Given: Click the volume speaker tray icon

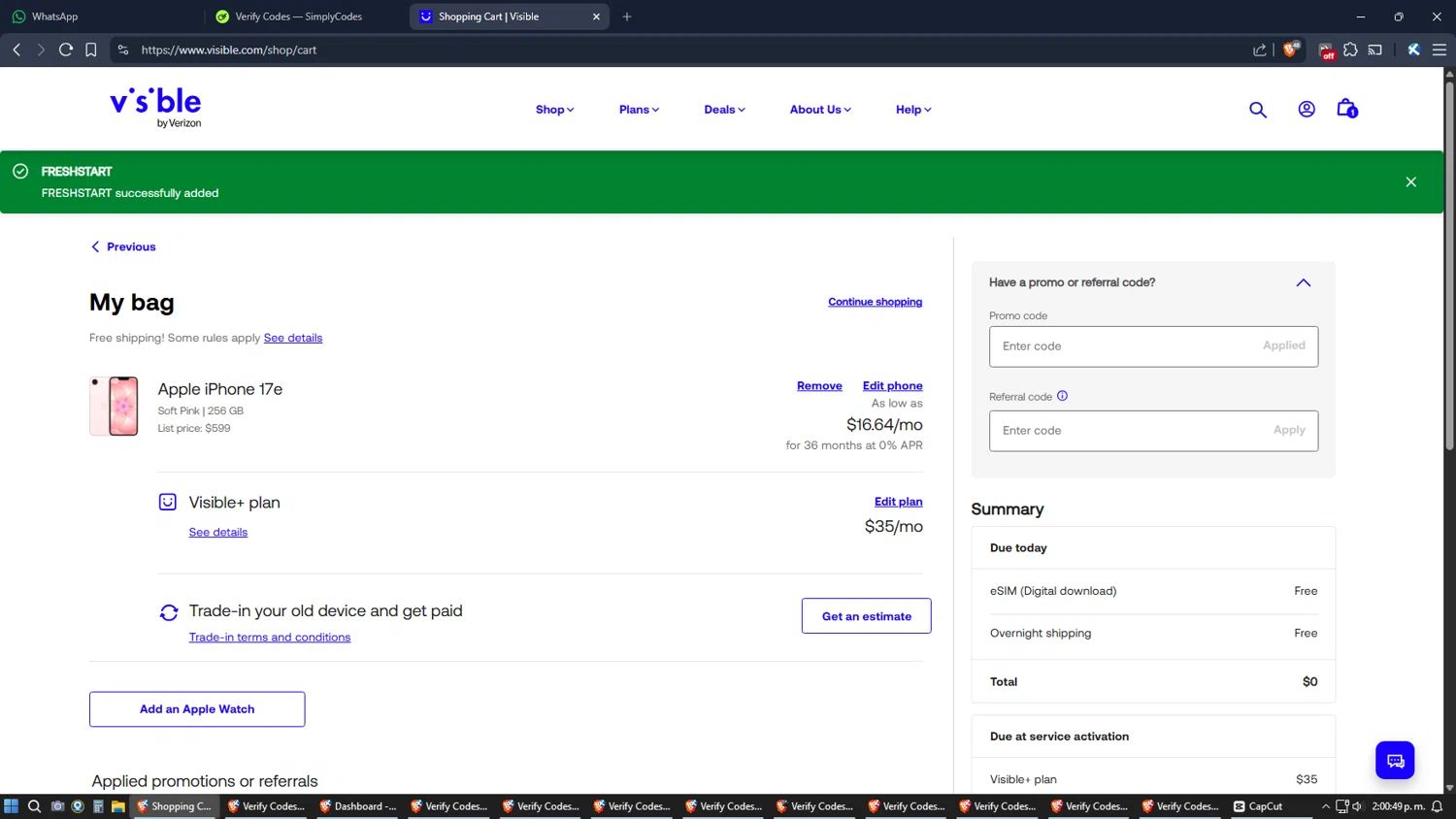Looking at the screenshot, I should [x=1357, y=806].
